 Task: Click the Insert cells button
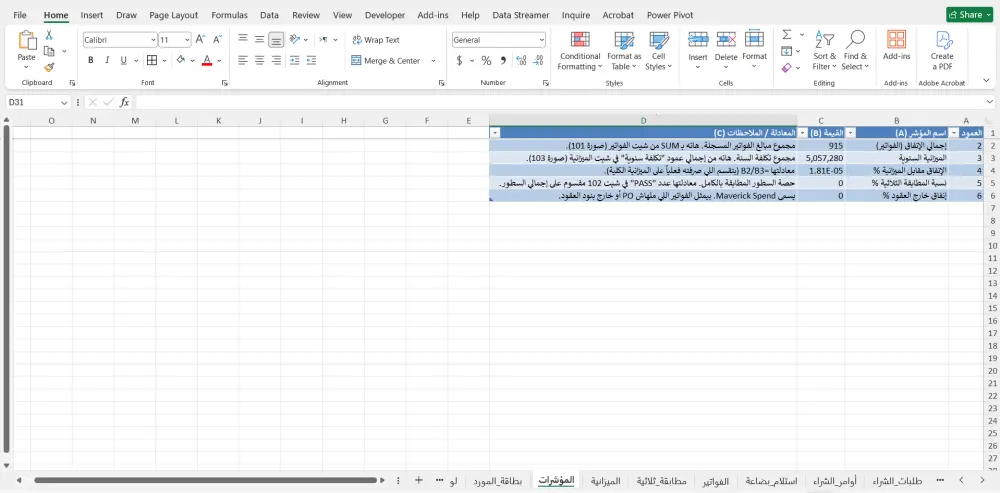[x=698, y=50]
